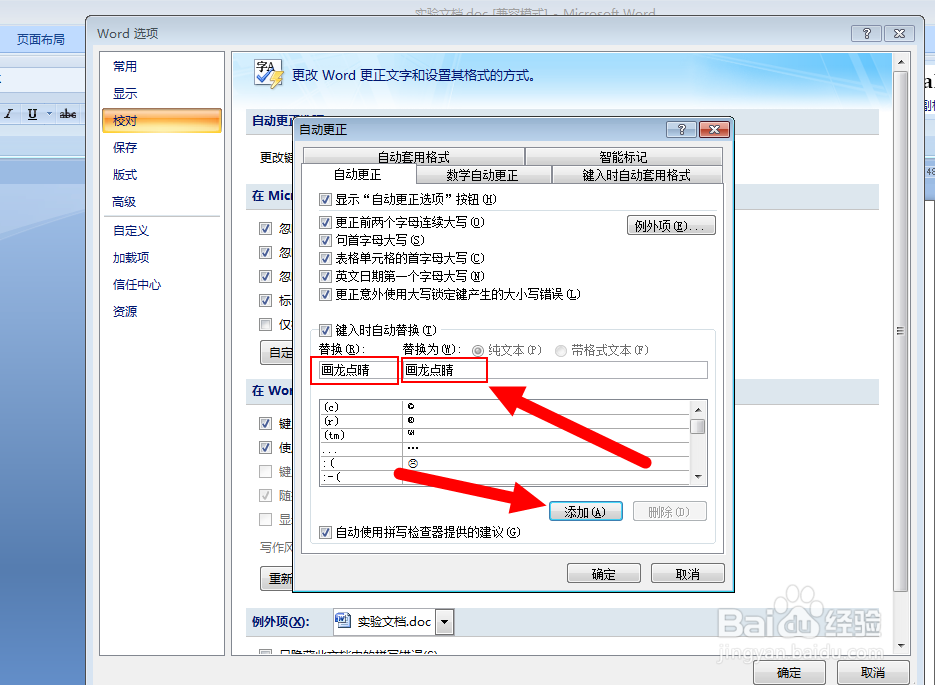This screenshot has width=935, height=685.
Task: Select 加载项 in the options sidebar
Action: pyautogui.click(x=131, y=258)
